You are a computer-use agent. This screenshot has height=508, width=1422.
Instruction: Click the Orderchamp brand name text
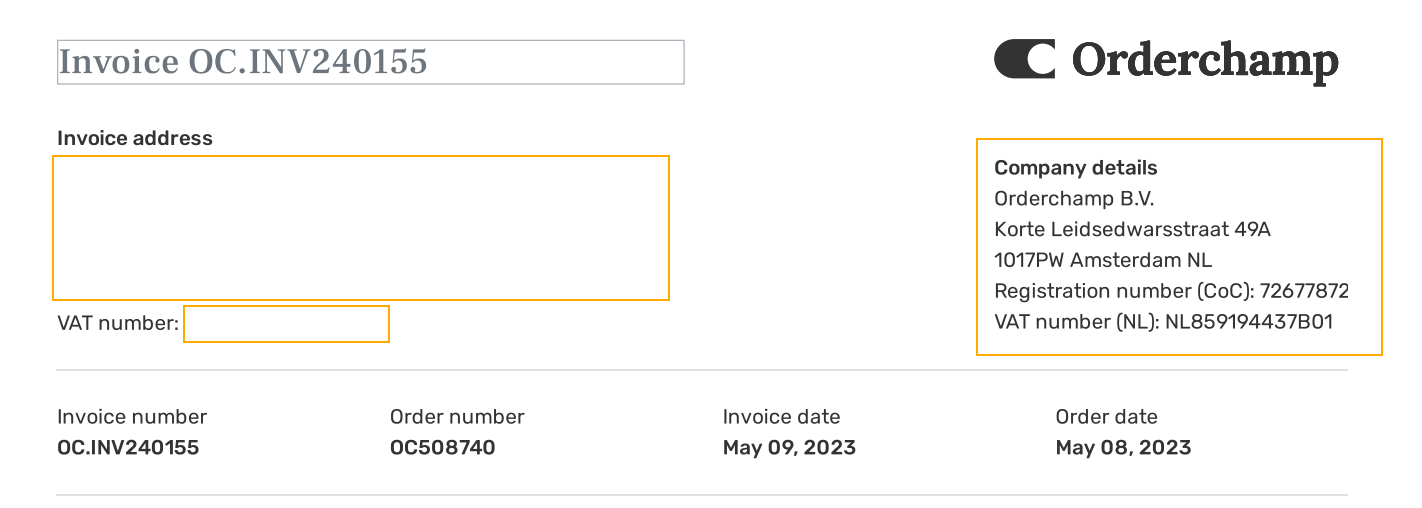coord(1205,61)
